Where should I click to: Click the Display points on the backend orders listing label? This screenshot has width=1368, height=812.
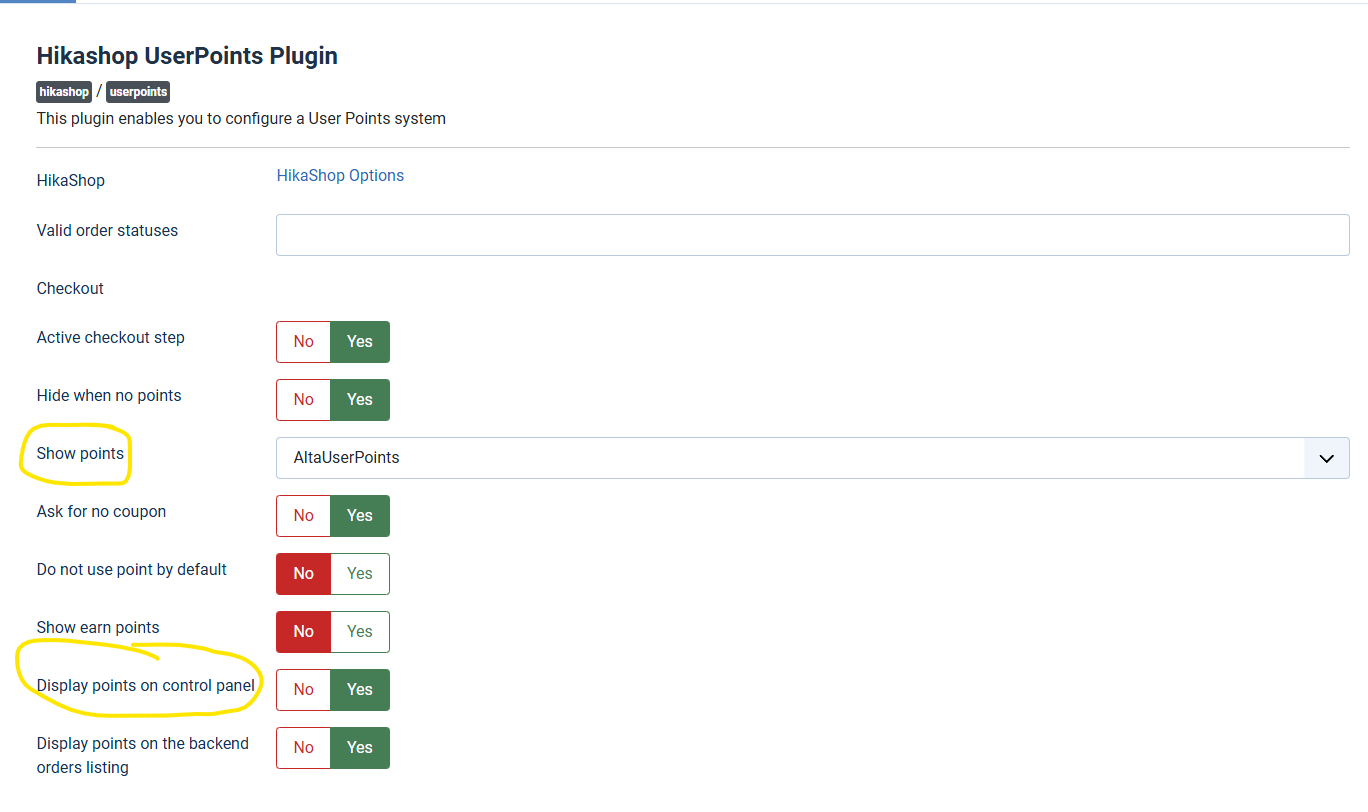143,756
